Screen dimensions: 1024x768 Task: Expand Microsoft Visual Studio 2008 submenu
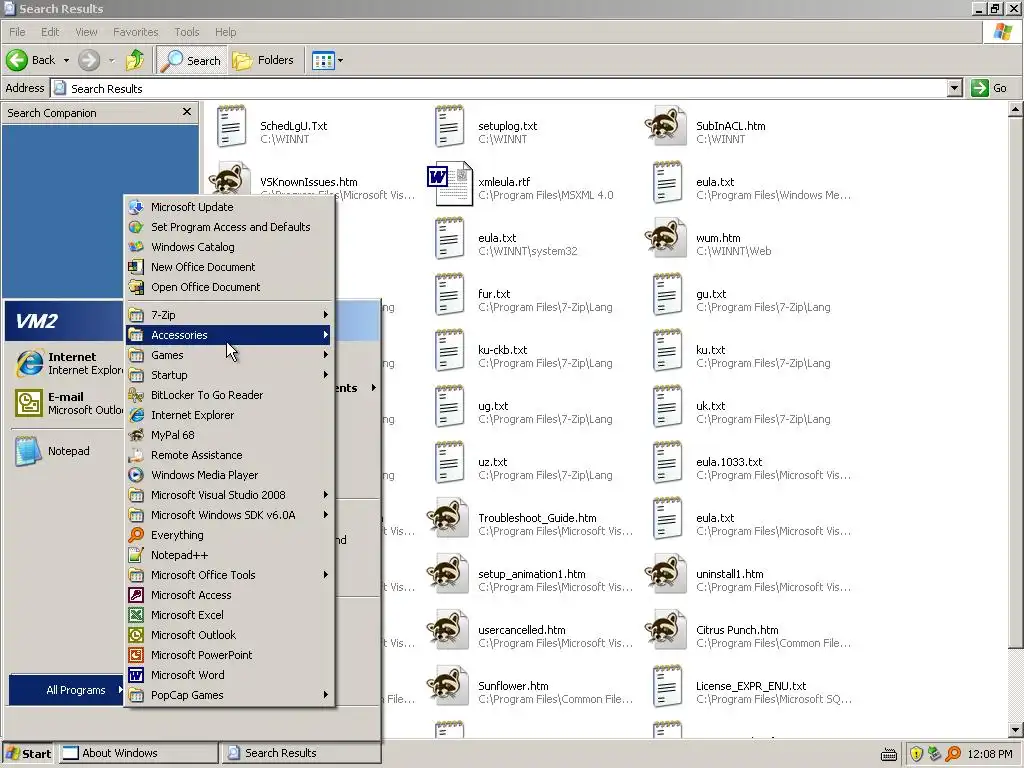tap(229, 495)
